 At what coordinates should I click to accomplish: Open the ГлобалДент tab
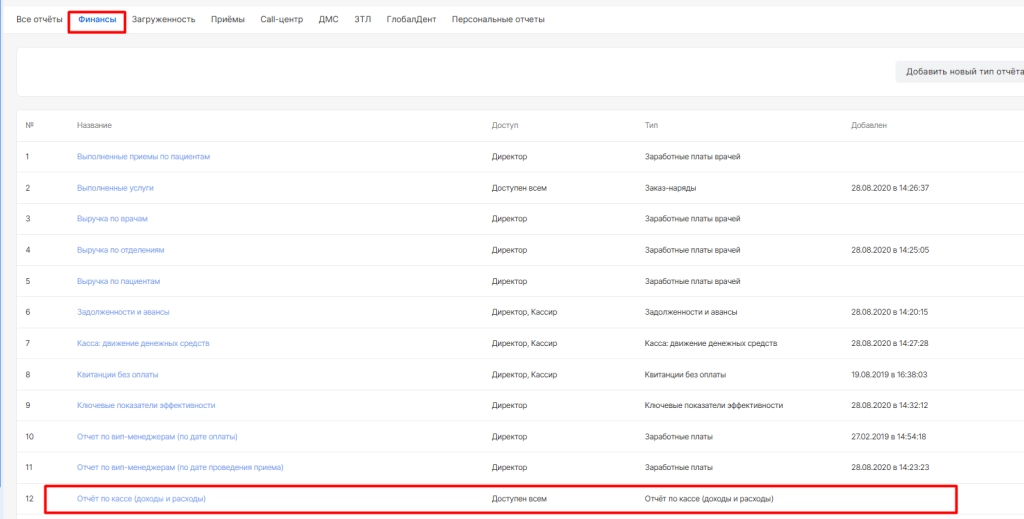(411, 20)
